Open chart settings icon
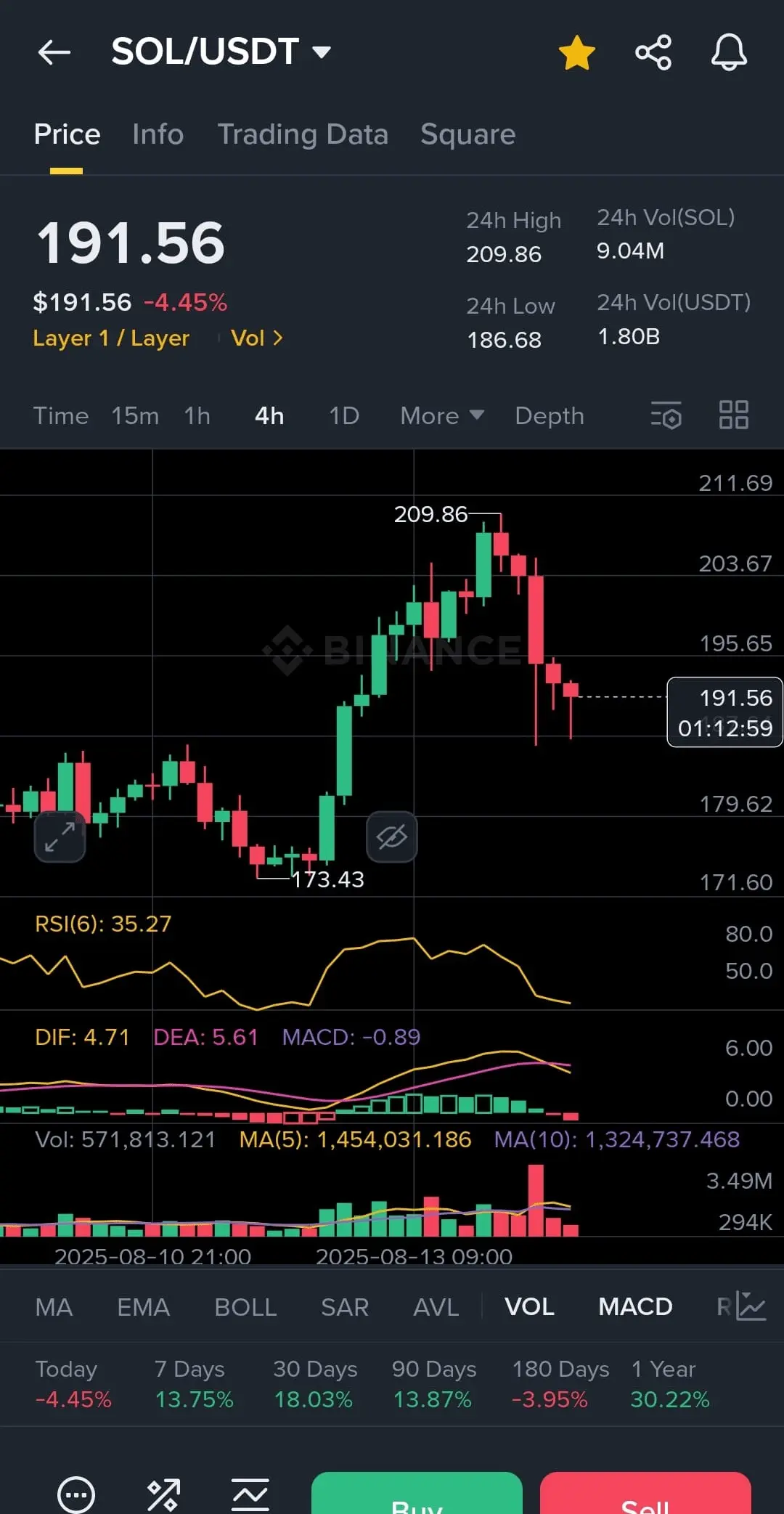The image size is (784, 1514). pos(666,415)
